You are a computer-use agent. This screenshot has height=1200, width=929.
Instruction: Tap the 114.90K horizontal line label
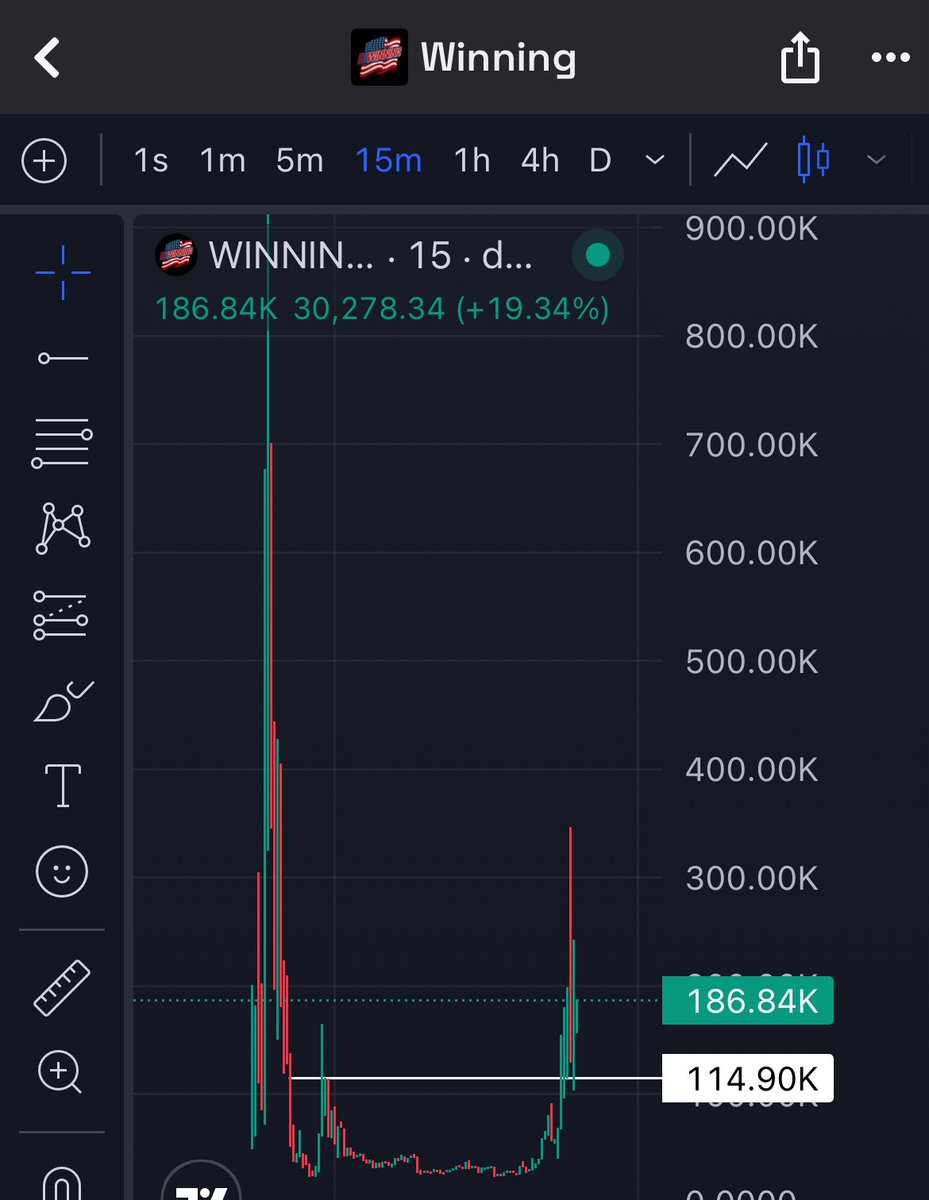click(x=747, y=1078)
